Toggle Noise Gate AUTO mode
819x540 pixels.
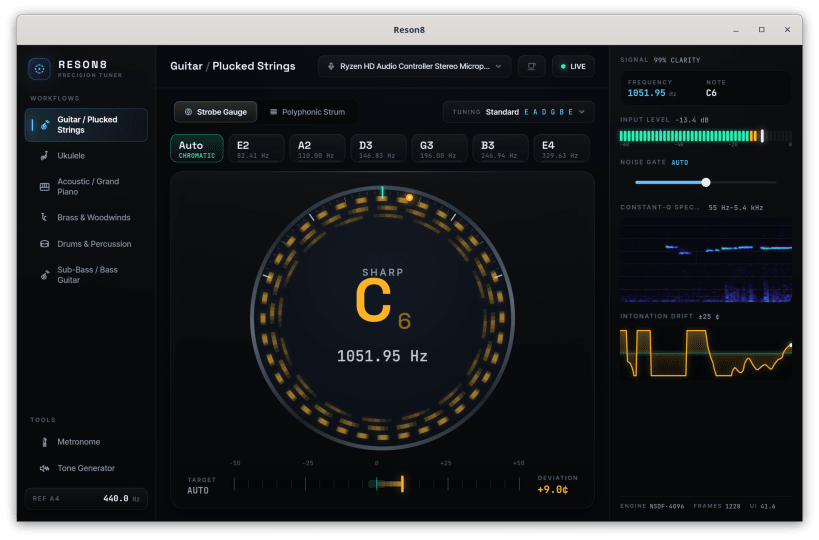(x=679, y=162)
